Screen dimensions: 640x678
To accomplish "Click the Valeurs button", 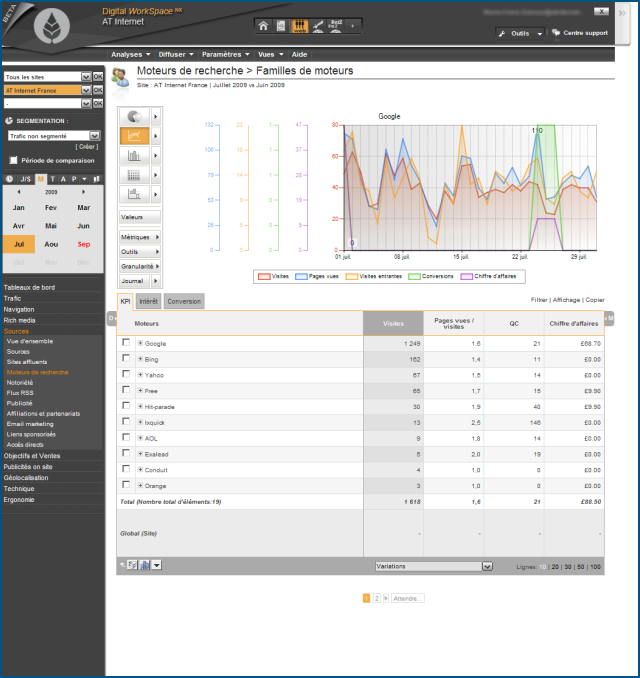I will tap(140, 217).
